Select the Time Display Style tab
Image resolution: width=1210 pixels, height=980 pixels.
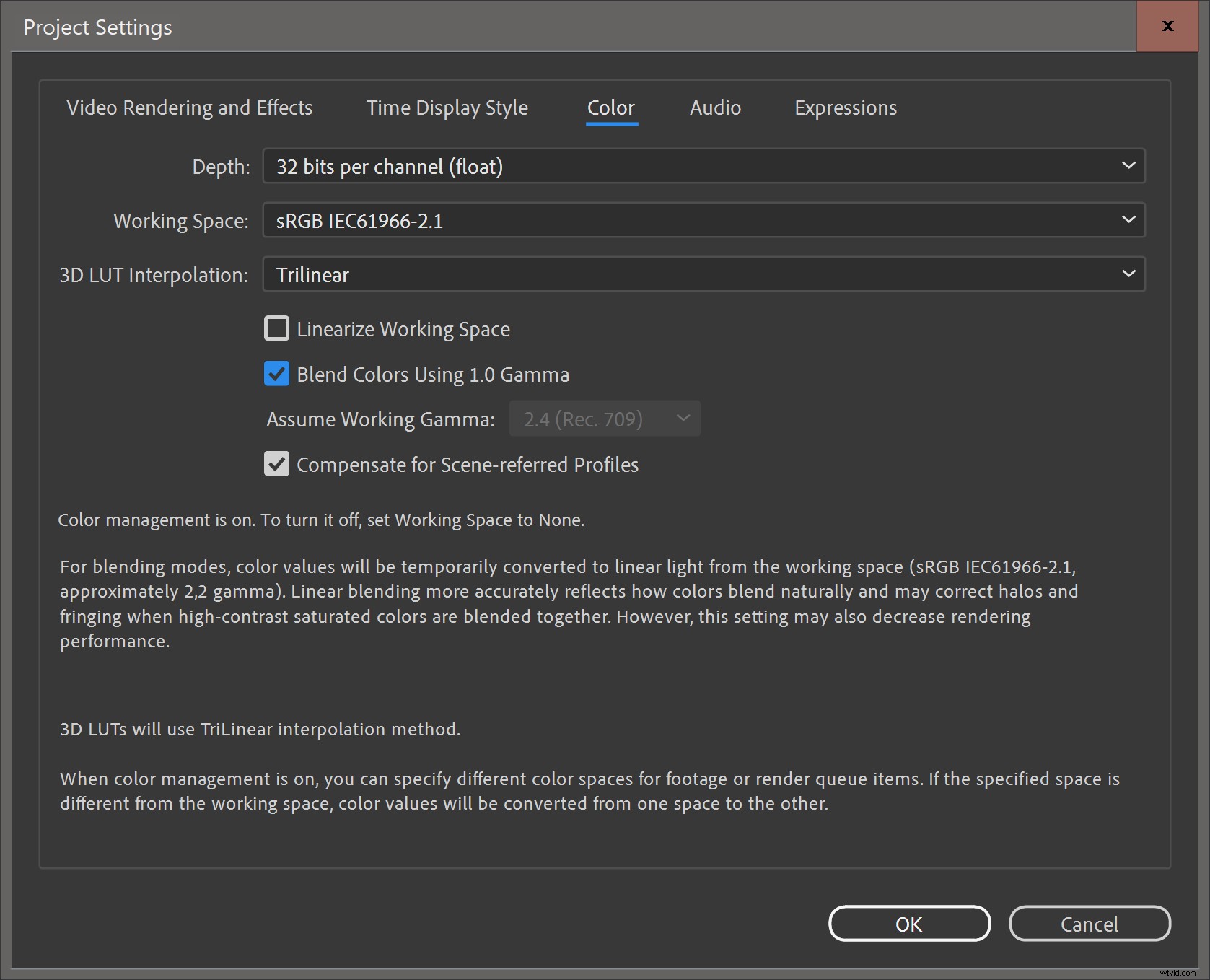pyautogui.click(x=447, y=108)
